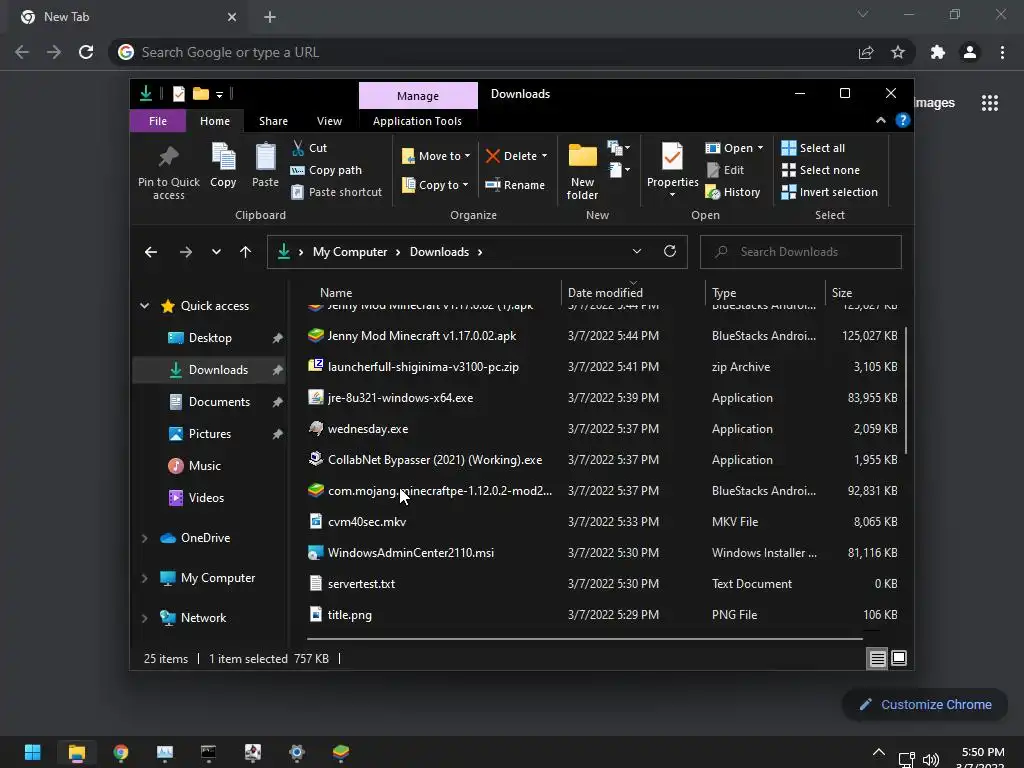Switch to large icons view layout
Viewport: 1024px width, 768px height.
coord(899,658)
